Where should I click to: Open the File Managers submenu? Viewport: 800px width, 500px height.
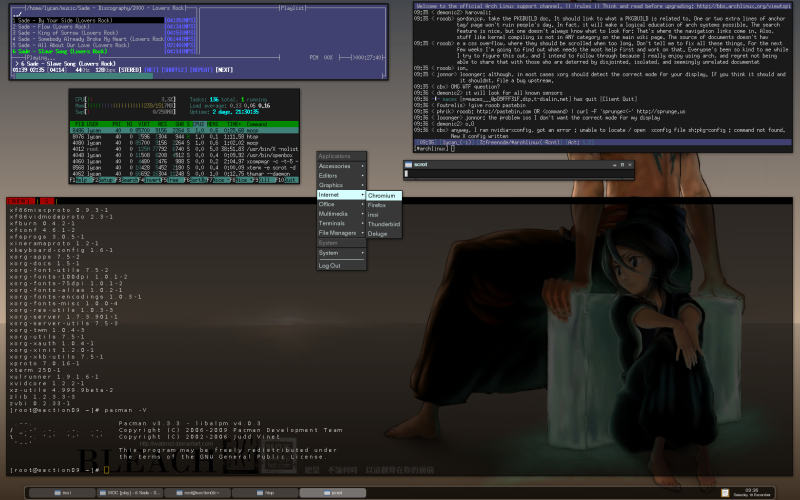(x=341, y=233)
